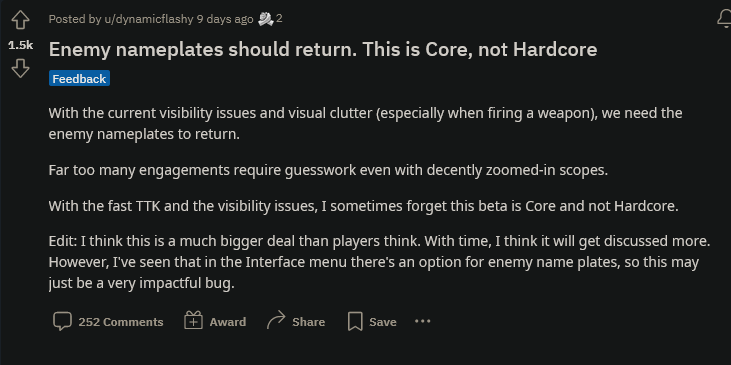Downvote the post with the down arrow

[20, 69]
